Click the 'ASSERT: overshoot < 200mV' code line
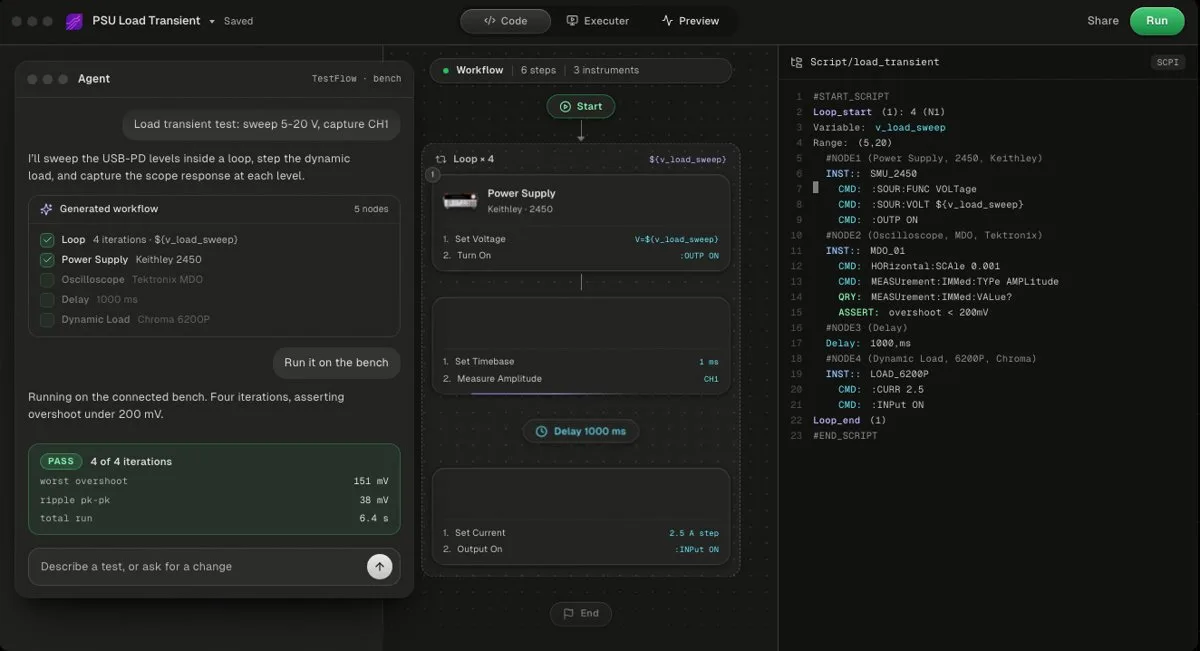The height and width of the screenshot is (651, 1200). point(913,313)
